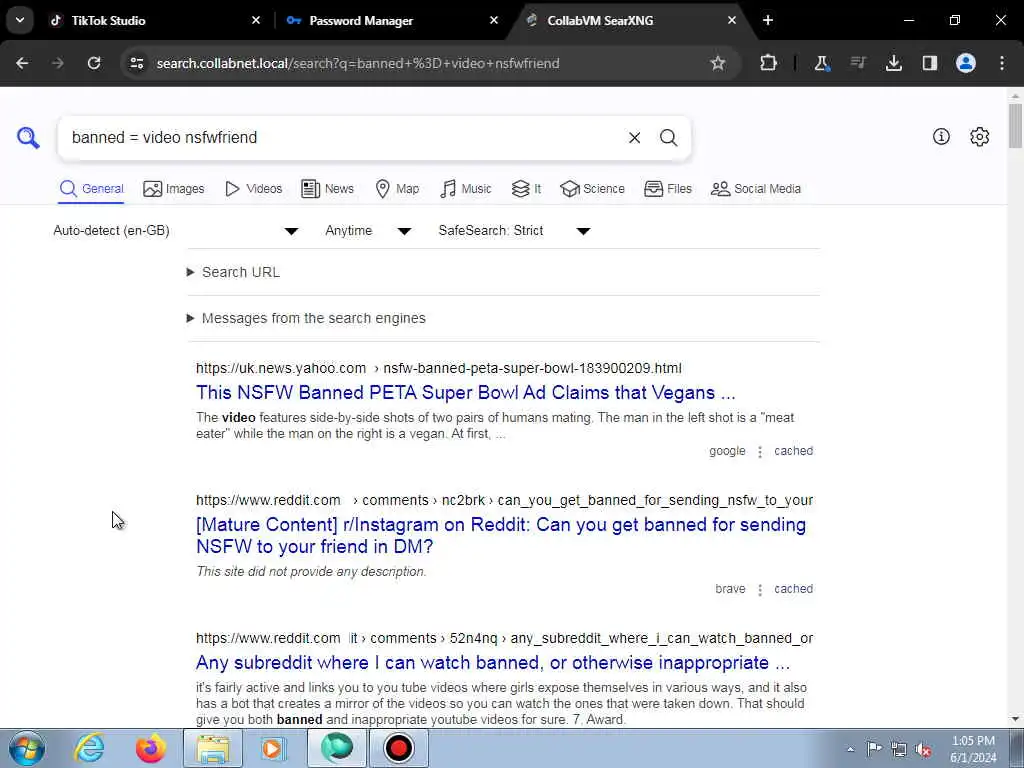Open cached version of r/Instagram result
1024x768 pixels.
click(x=793, y=588)
